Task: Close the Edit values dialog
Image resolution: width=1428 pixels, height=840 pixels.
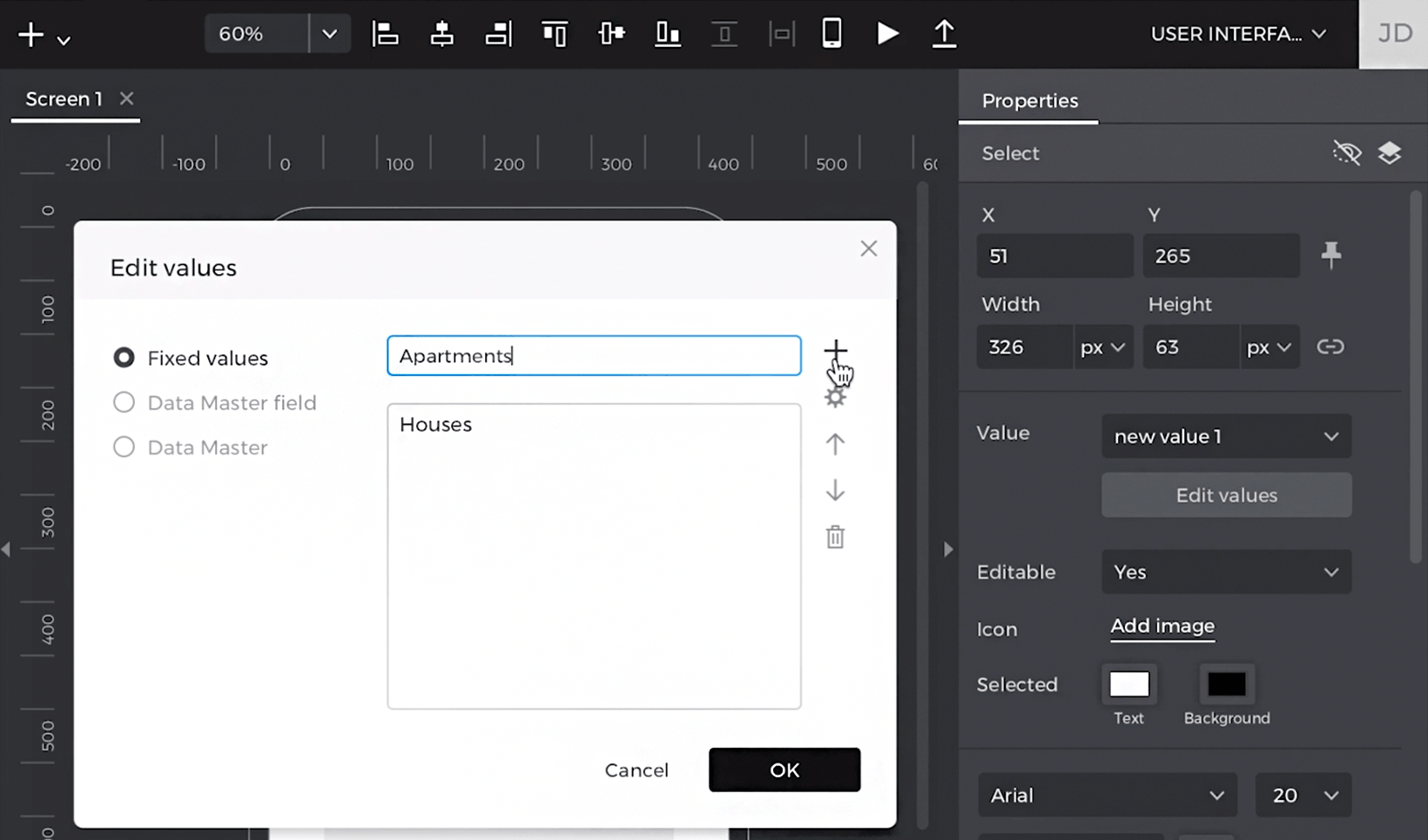Action: point(868,249)
